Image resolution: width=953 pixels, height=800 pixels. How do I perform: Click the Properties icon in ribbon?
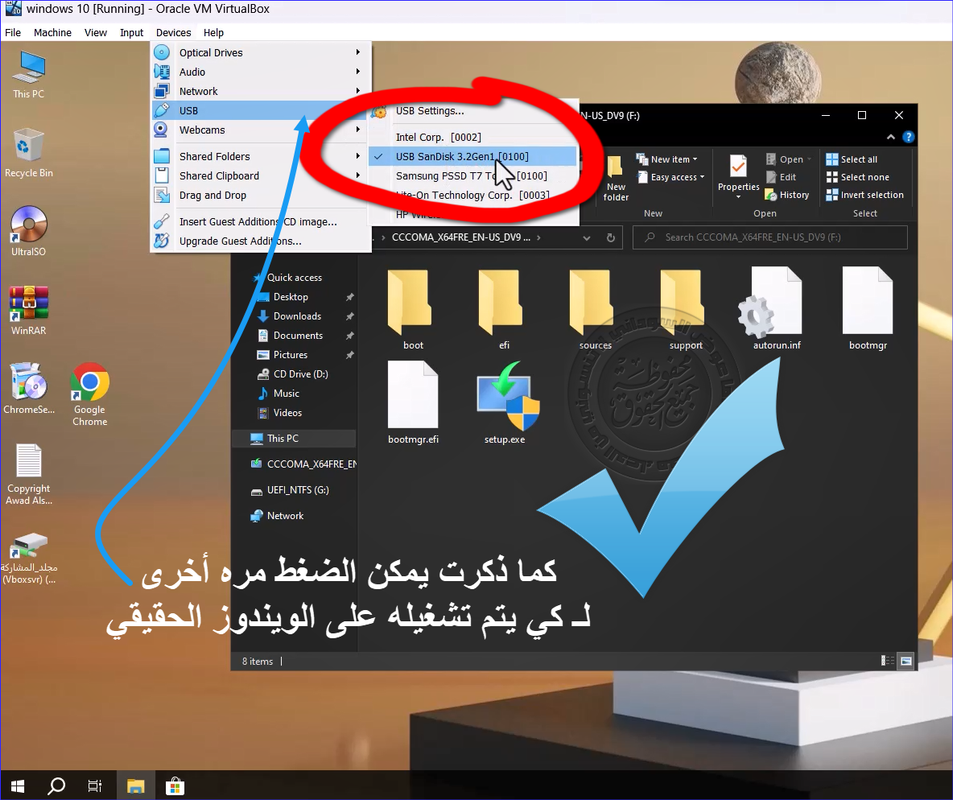click(x=738, y=171)
